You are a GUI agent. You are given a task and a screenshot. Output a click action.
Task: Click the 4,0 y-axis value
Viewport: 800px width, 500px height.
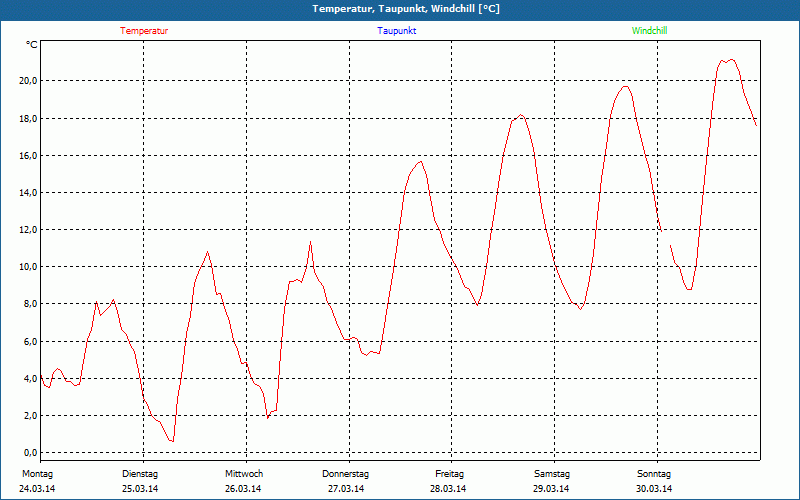click(30, 379)
